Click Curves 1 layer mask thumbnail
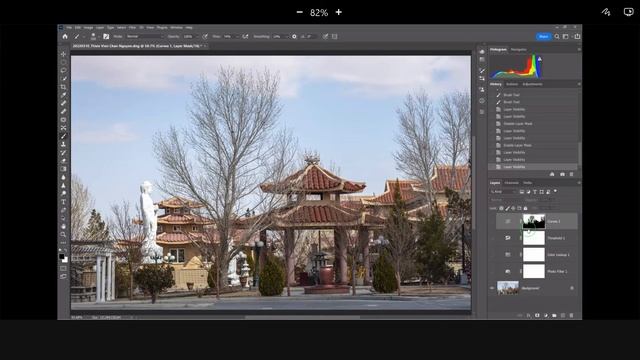This screenshot has height=360, width=640. click(534, 221)
